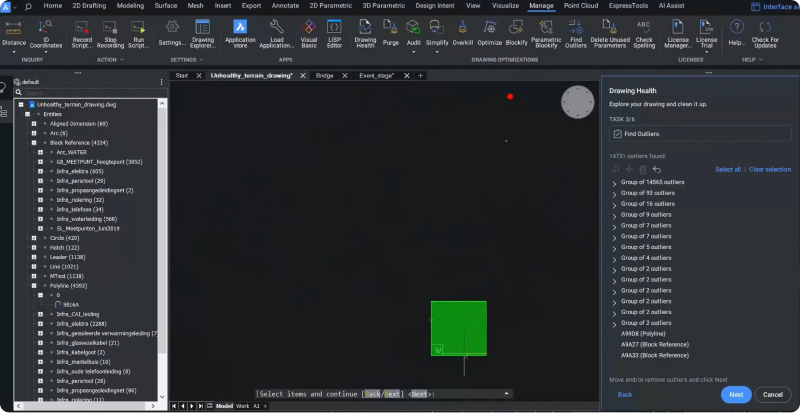This screenshot has width=800, height=413.
Task: Open the Audit dropdown arrow
Action: 413,52
